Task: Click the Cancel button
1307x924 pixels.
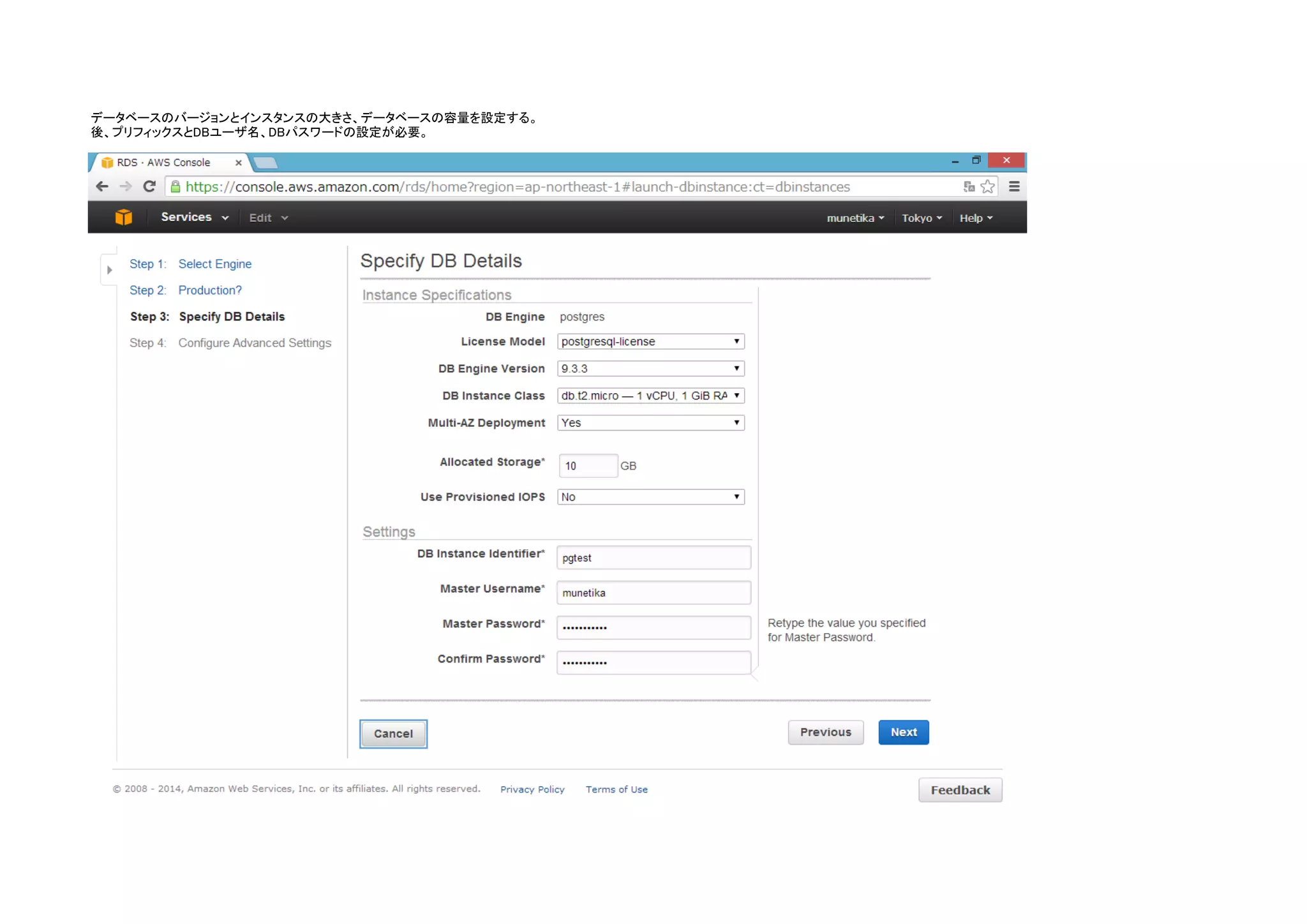Action: click(x=393, y=734)
